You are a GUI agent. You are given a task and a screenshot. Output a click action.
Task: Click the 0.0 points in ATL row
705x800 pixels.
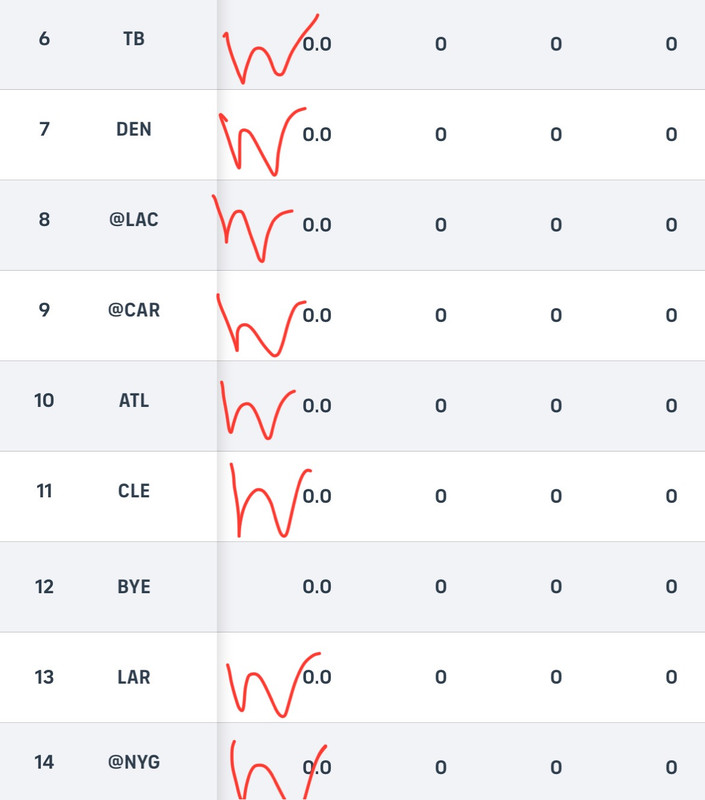click(x=317, y=406)
